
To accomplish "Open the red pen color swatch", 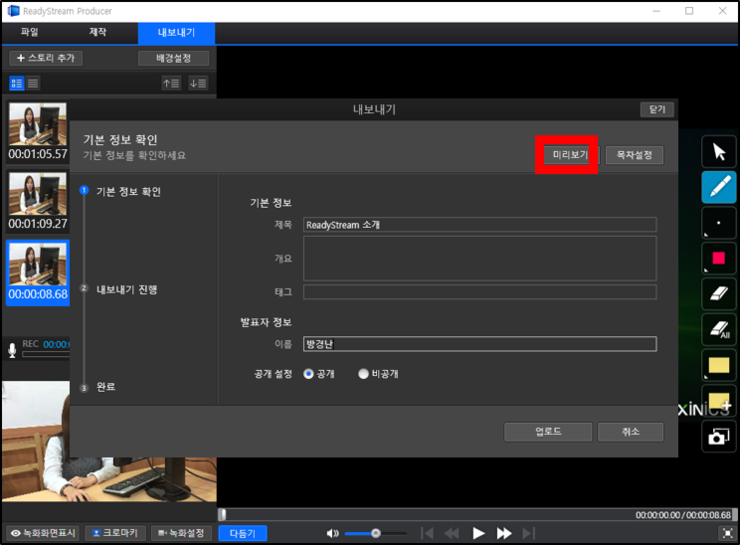I will 719,258.
